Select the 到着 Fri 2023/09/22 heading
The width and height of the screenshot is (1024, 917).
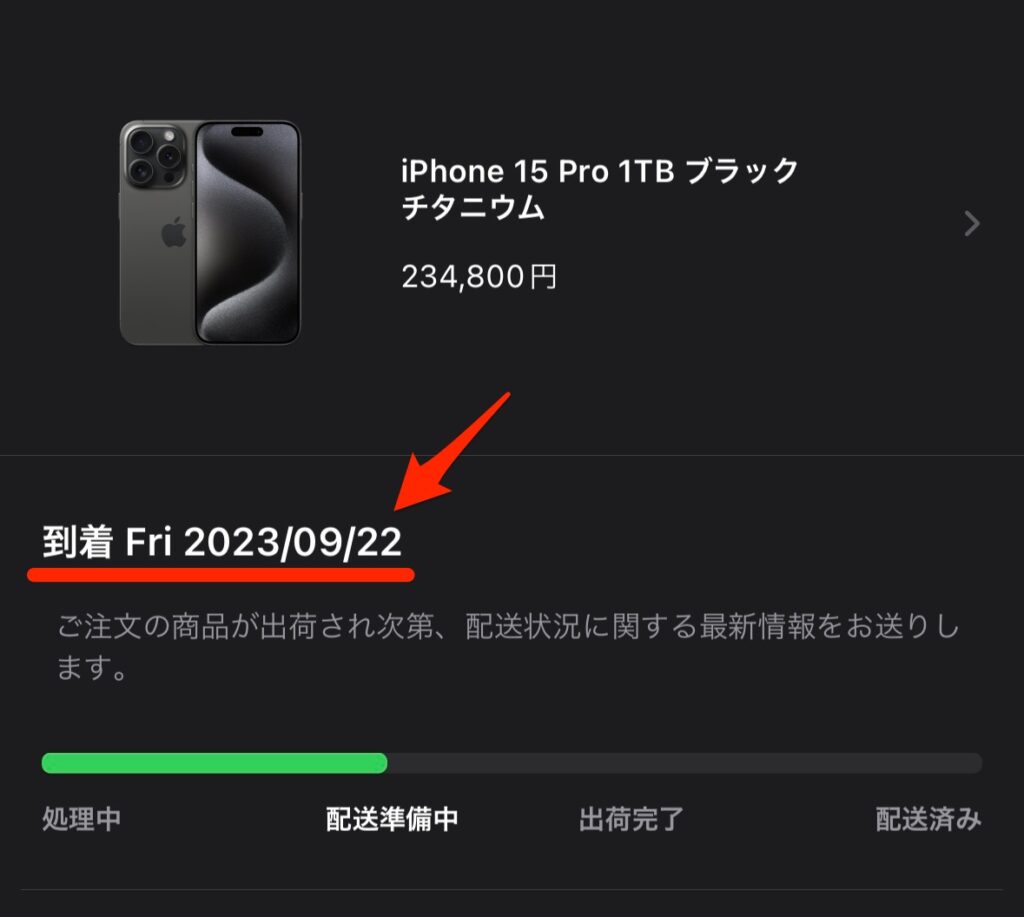coord(222,542)
